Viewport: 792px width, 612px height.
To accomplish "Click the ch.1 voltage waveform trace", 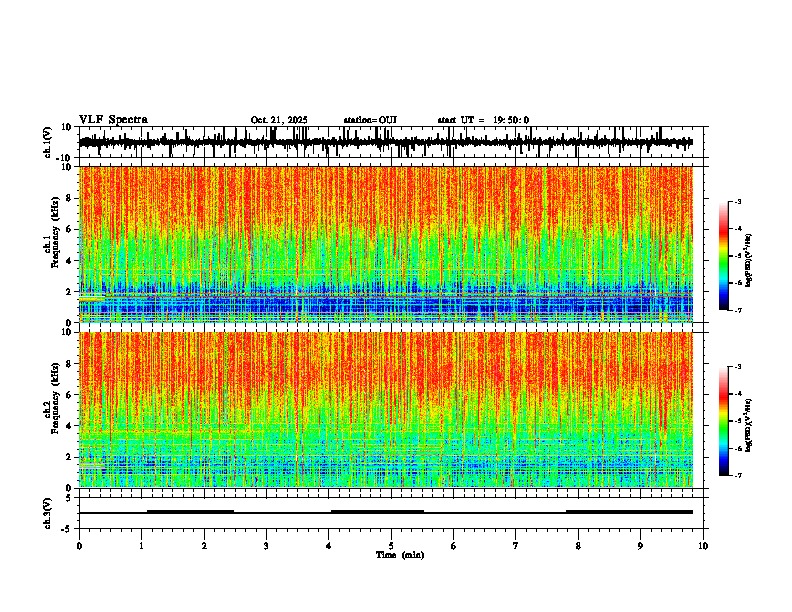I will [x=385, y=142].
